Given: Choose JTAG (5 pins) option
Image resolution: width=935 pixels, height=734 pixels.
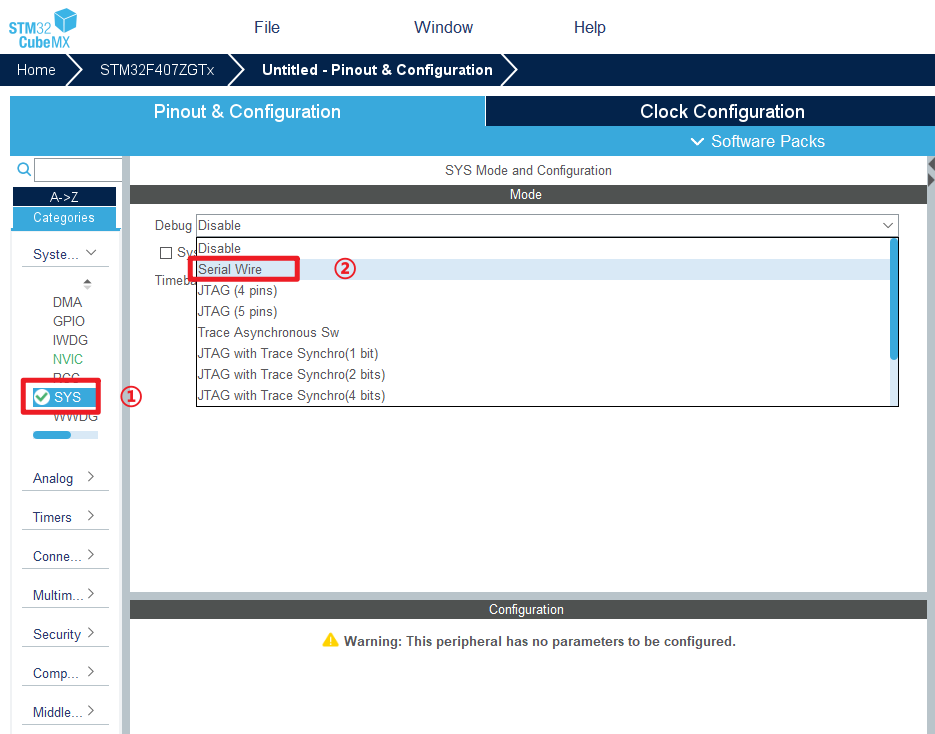Looking at the screenshot, I should point(543,311).
